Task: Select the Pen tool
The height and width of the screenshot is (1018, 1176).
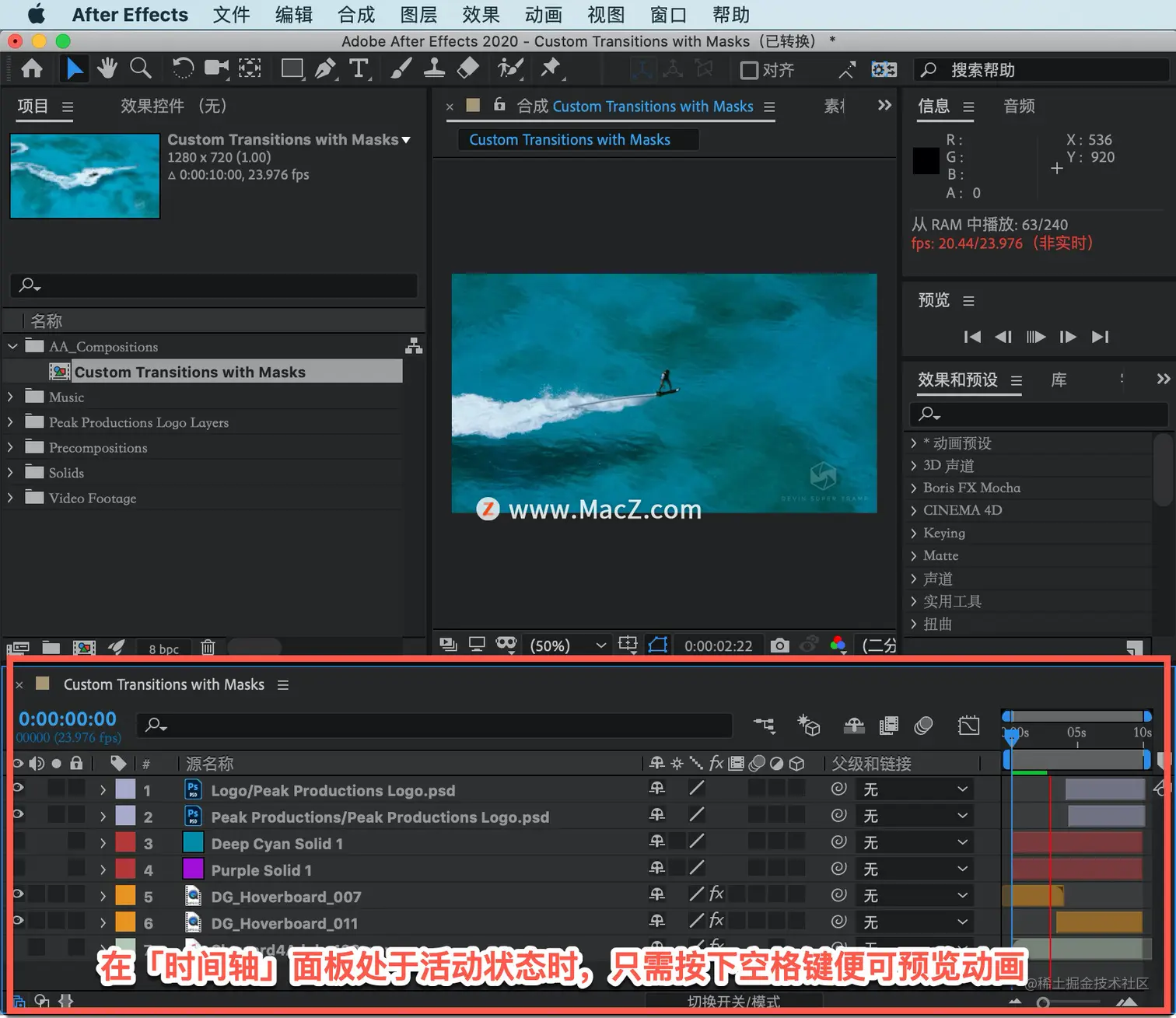Action: 325,69
